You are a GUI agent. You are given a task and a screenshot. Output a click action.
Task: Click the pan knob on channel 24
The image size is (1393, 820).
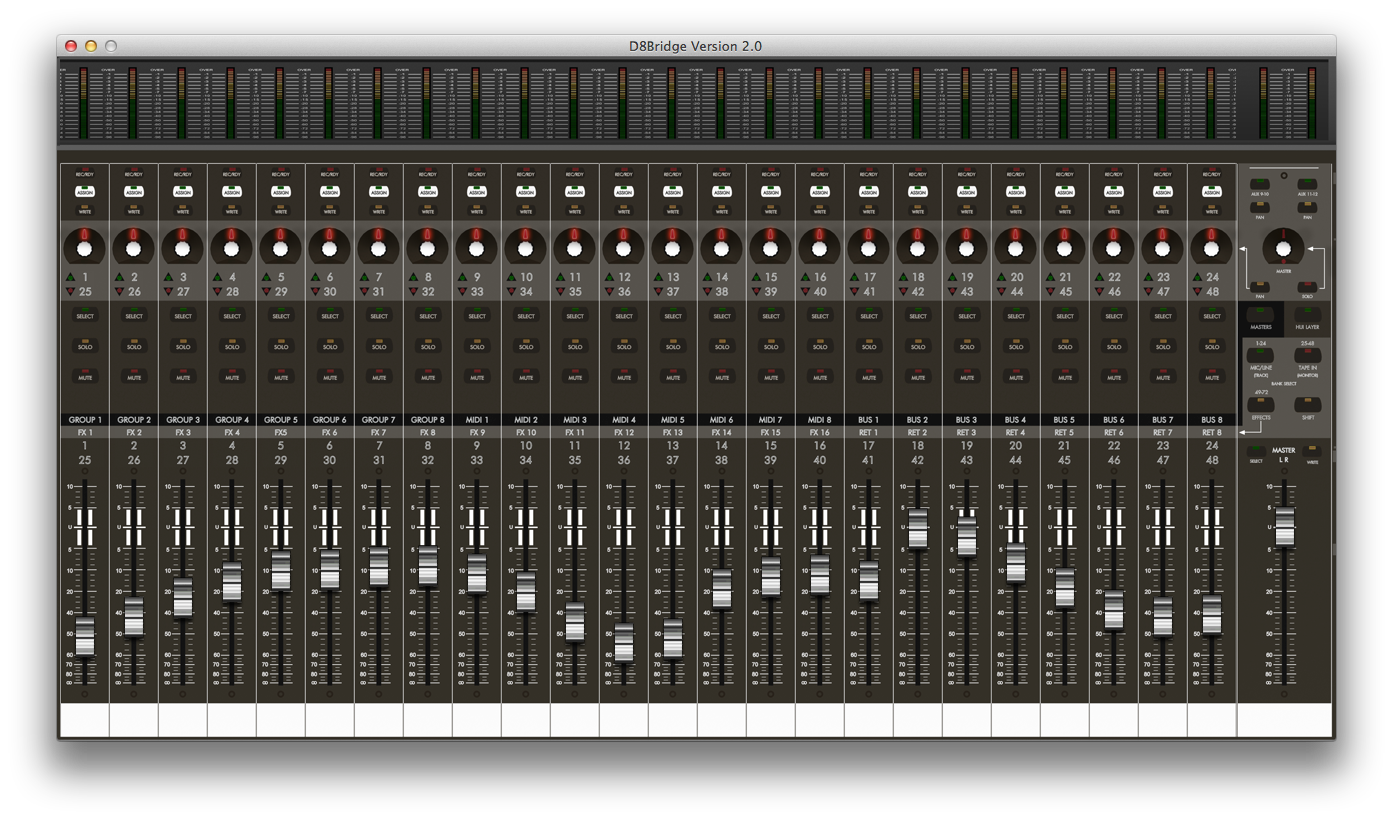(x=1212, y=245)
